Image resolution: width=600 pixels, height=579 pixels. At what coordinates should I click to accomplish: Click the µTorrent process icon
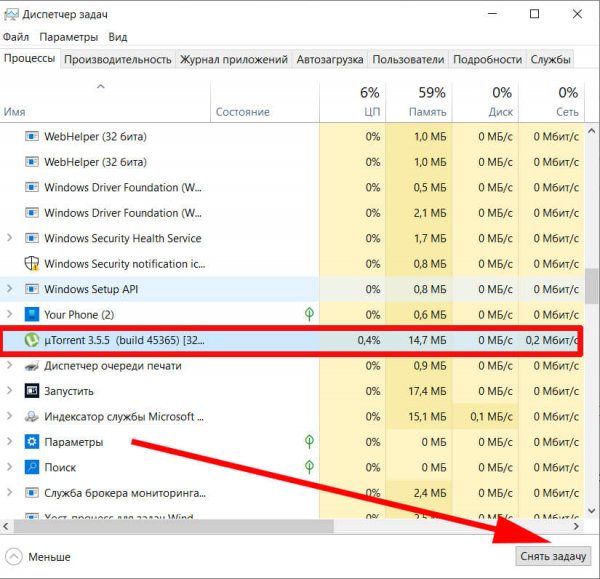click(31, 340)
